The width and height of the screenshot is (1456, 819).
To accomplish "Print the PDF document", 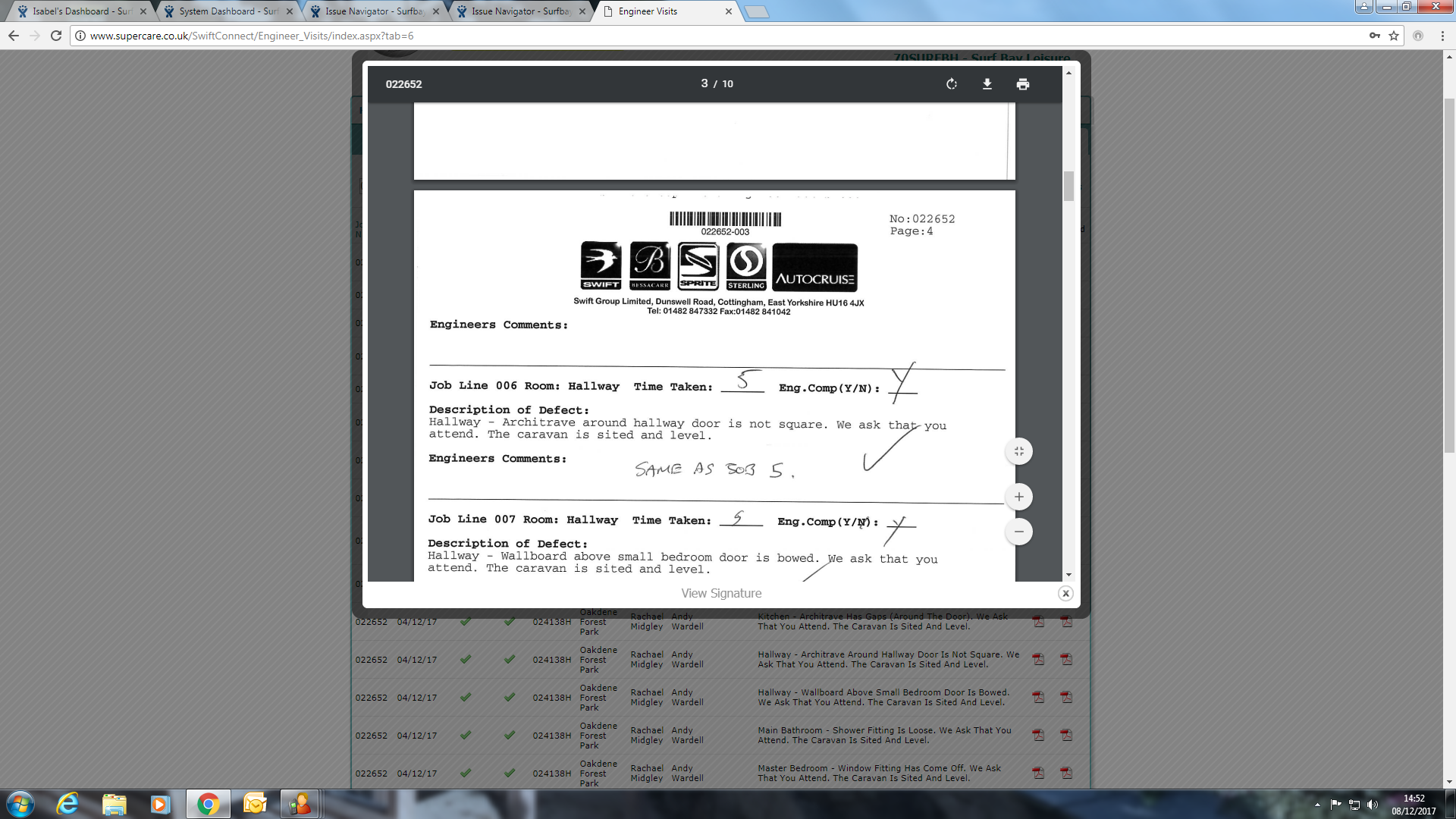I will (x=1022, y=84).
